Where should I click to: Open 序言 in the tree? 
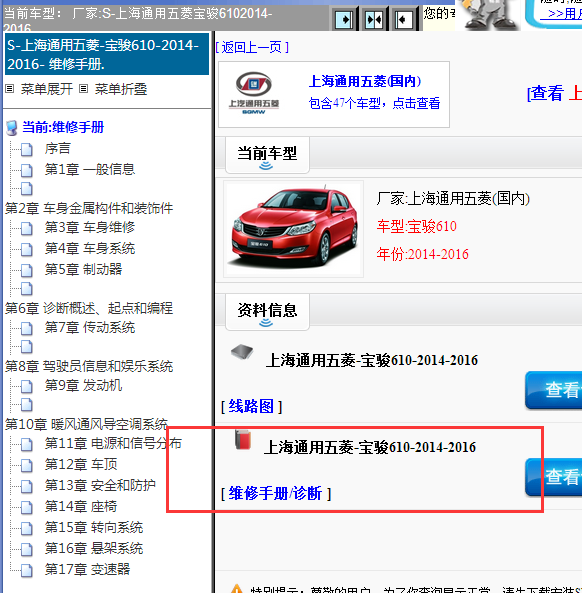point(57,148)
